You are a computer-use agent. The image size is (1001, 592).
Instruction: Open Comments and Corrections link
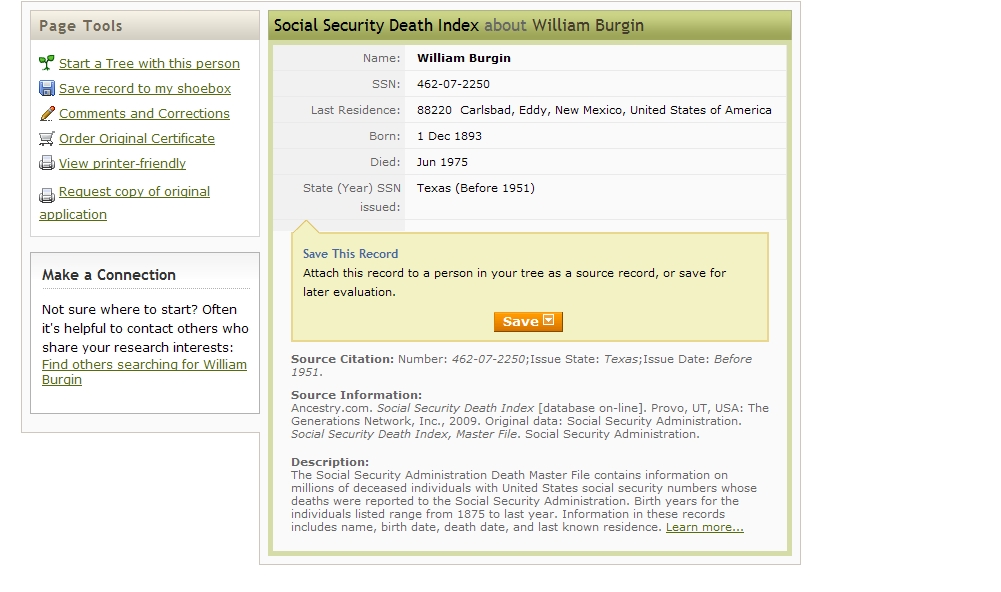click(144, 113)
